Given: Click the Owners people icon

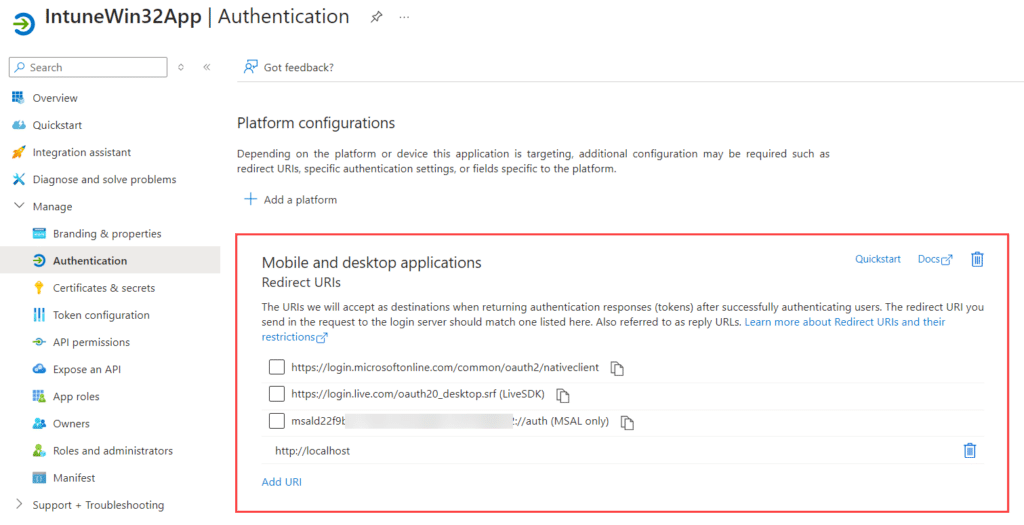Looking at the screenshot, I should coord(39,423).
